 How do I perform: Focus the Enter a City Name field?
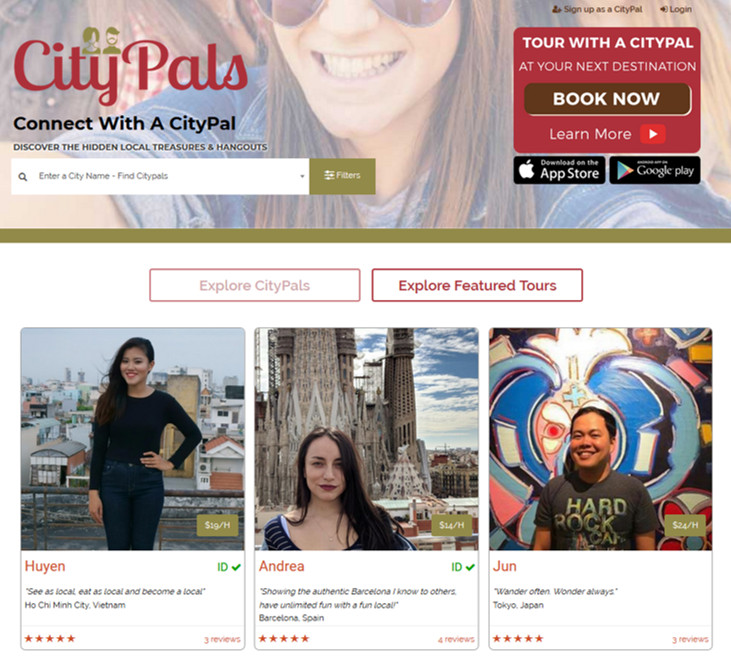point(160,176)
